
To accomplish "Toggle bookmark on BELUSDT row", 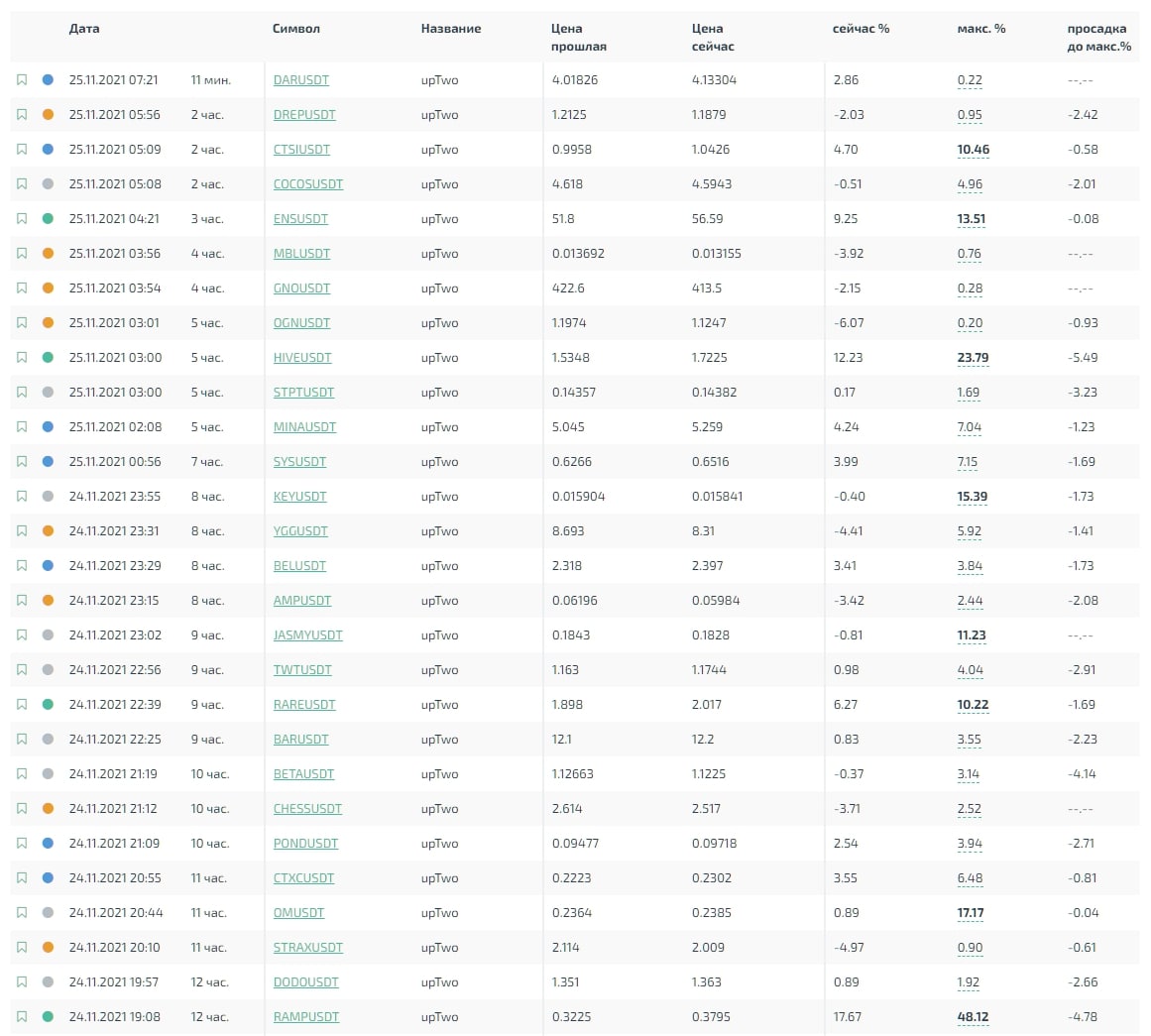I will pyautogui.click(x=22, y=565).
